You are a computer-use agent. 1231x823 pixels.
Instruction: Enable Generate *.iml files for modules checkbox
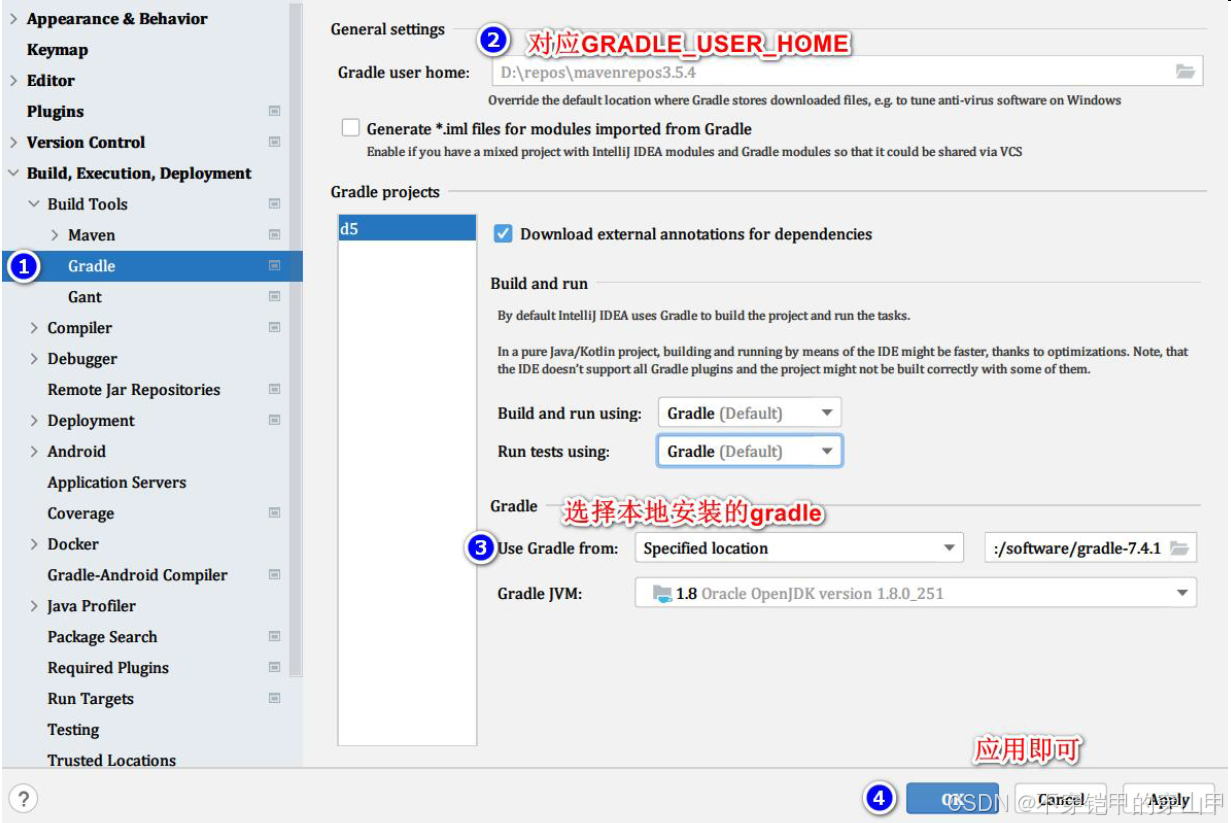tap(350, 128)
